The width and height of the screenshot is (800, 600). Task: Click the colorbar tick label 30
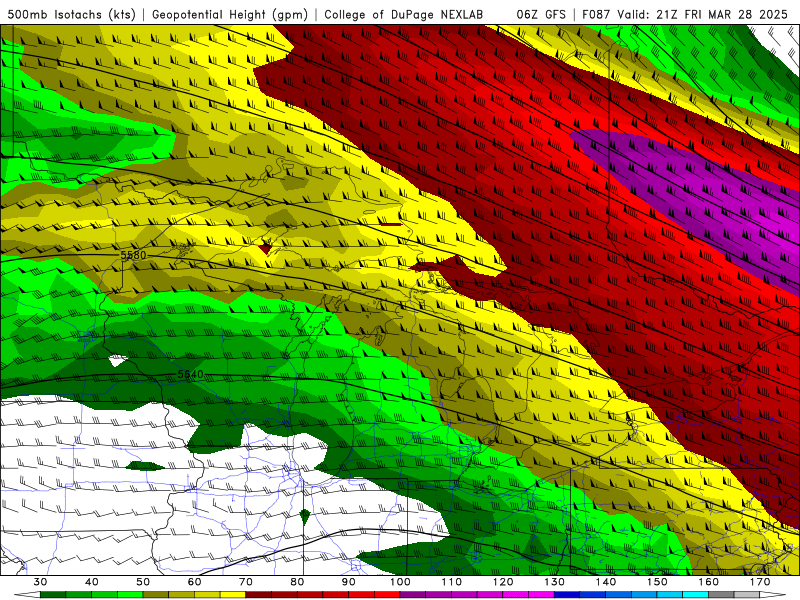click(x=40, y=582)
